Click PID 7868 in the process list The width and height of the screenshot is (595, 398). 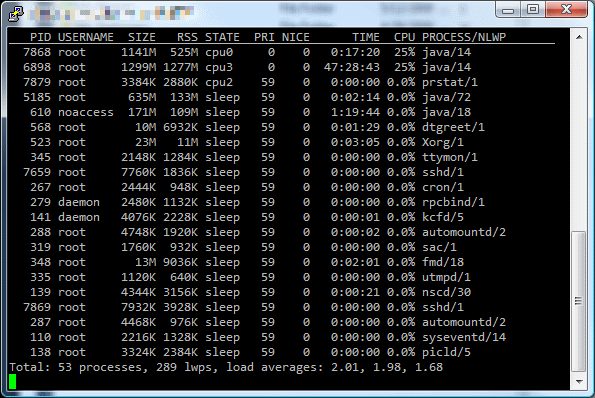click(37, 52)
